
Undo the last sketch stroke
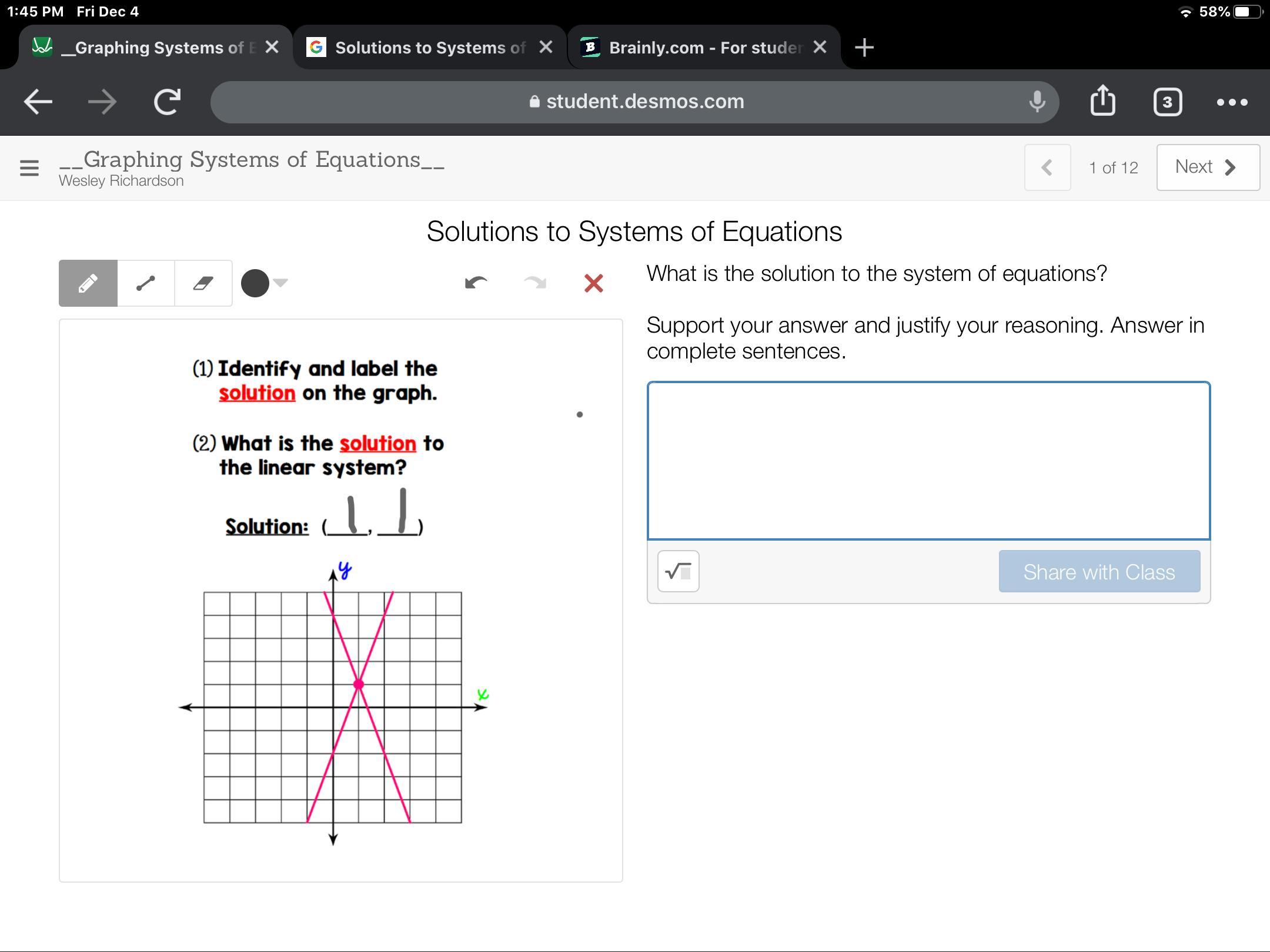pos(476,283)
